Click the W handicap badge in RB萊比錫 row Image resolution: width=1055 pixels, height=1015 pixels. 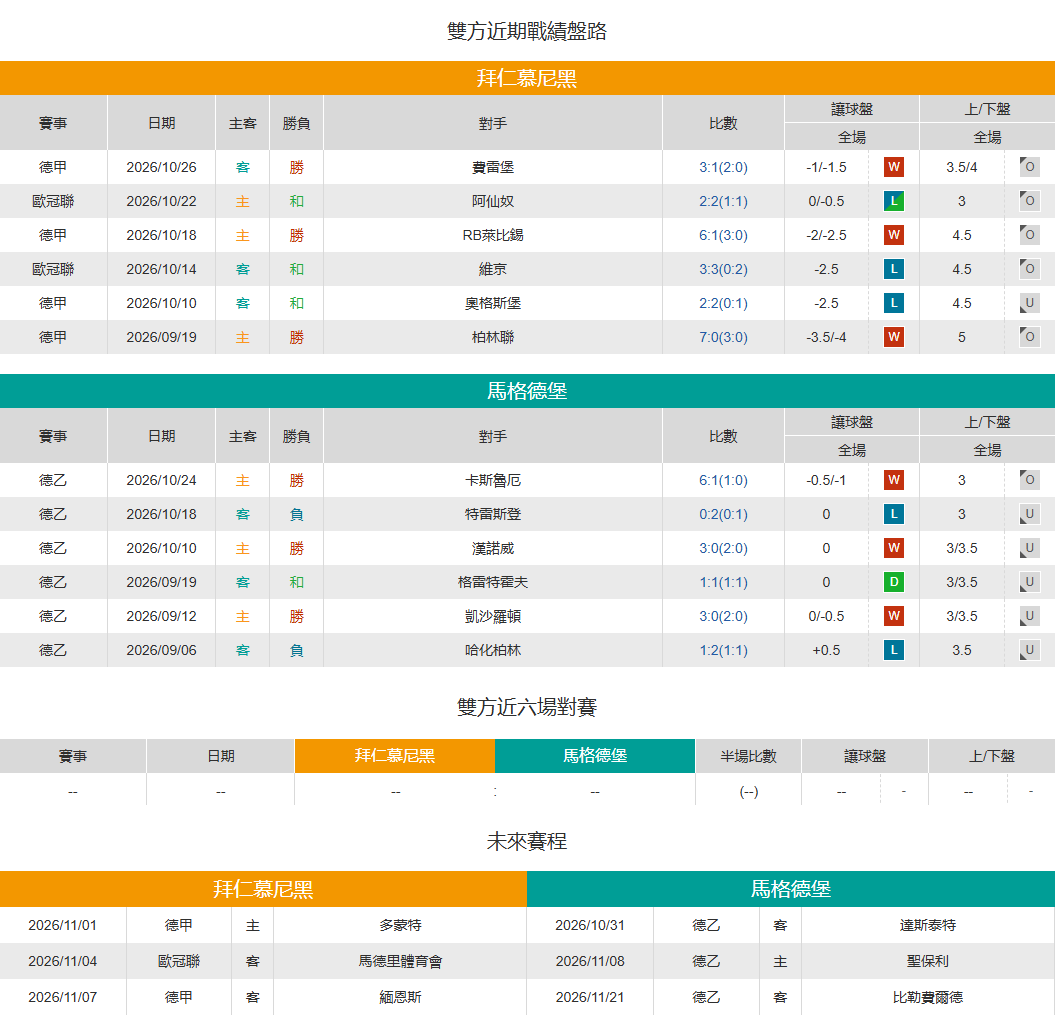click(x=894, y=235)
